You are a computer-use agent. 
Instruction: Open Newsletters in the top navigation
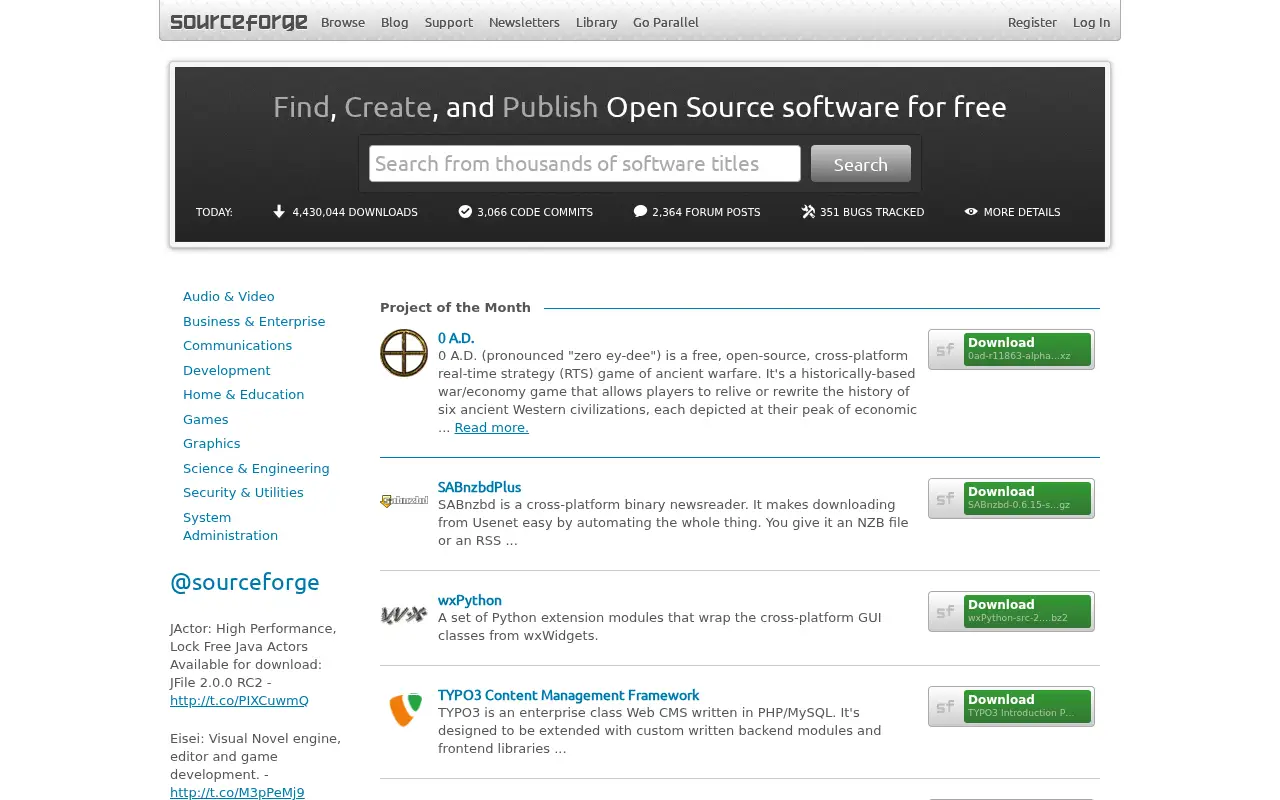coord(524,22)
